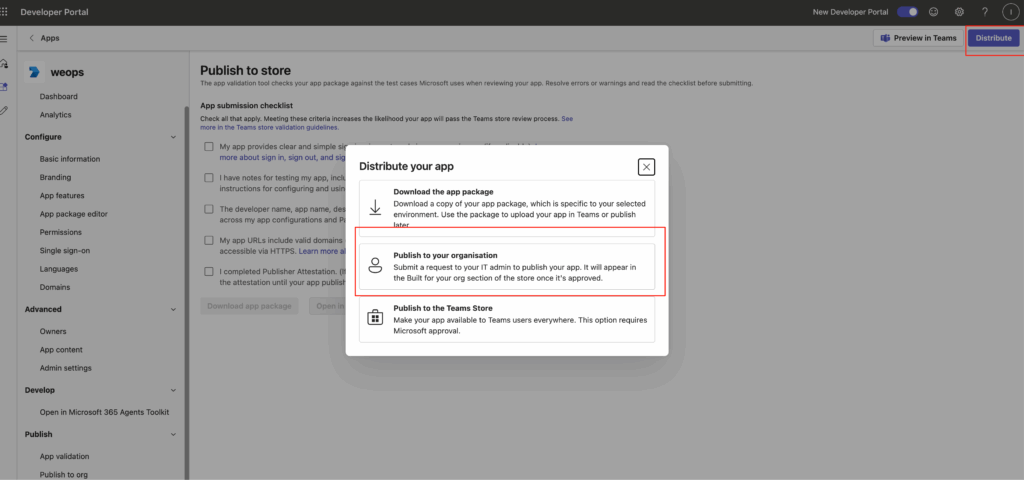
Task: Open Admin settings
Action: tap(65, 368)
